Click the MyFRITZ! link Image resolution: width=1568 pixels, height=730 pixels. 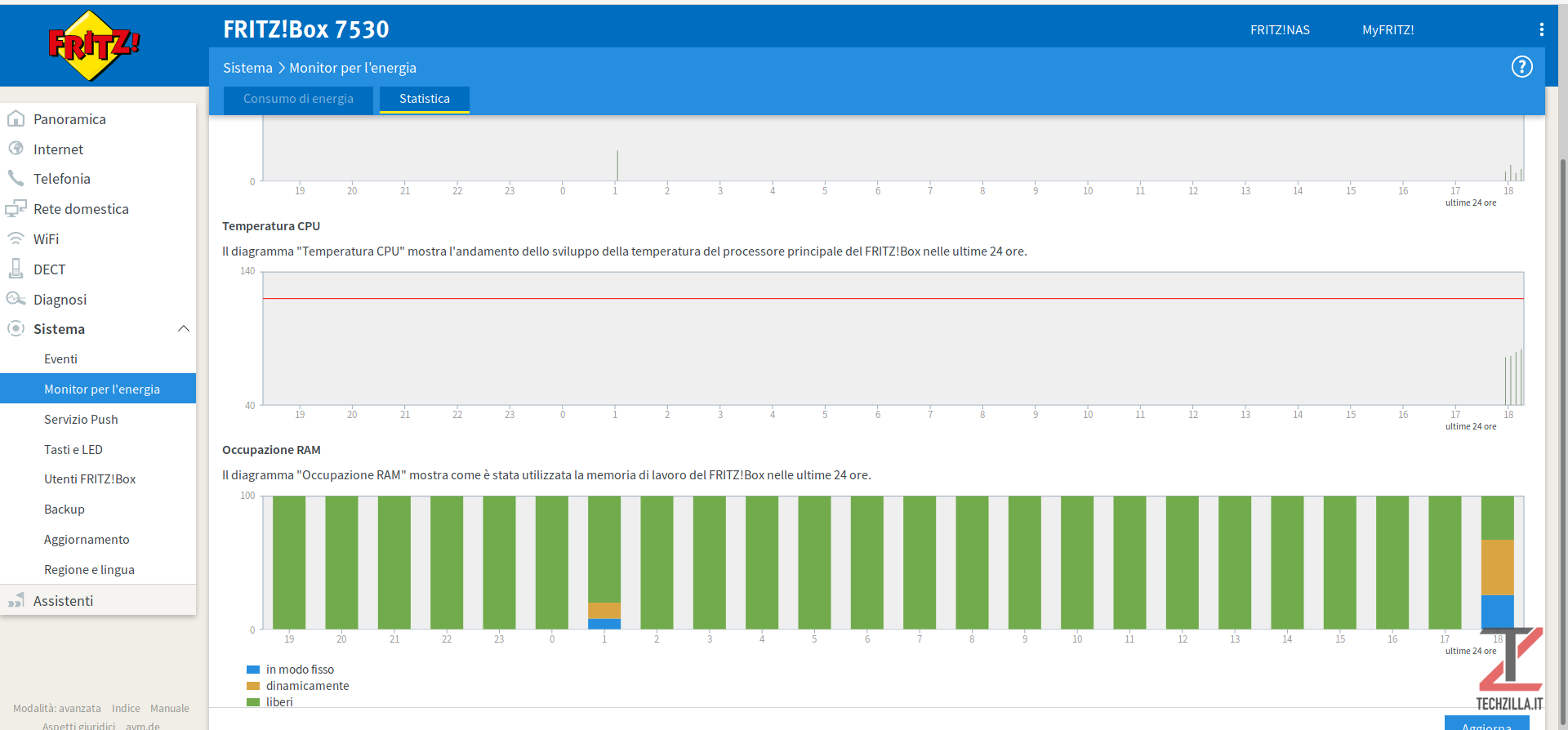coord(1388,30)
